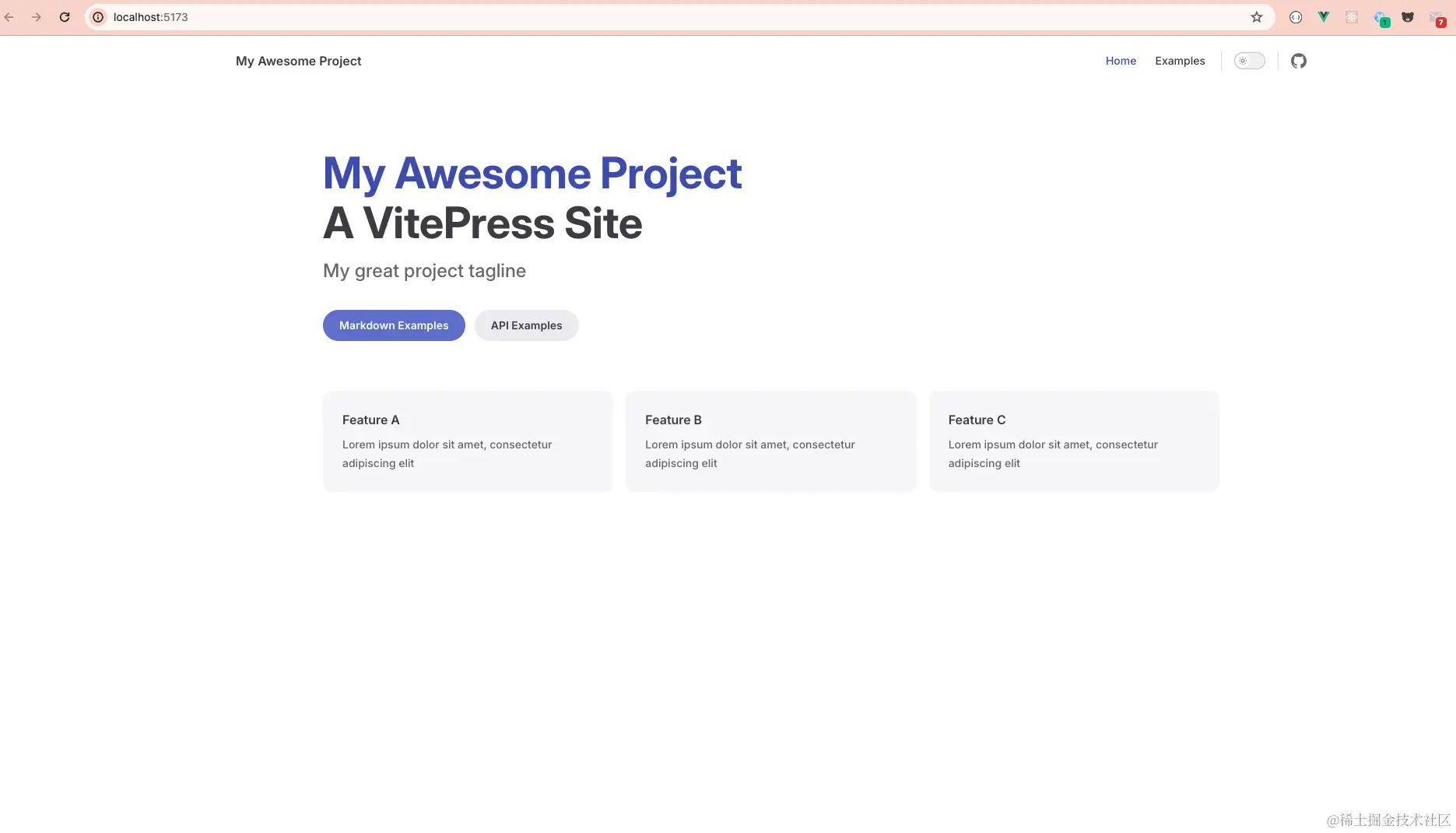
Task: Reload the page with refresh icon
Action: (65, 17)
